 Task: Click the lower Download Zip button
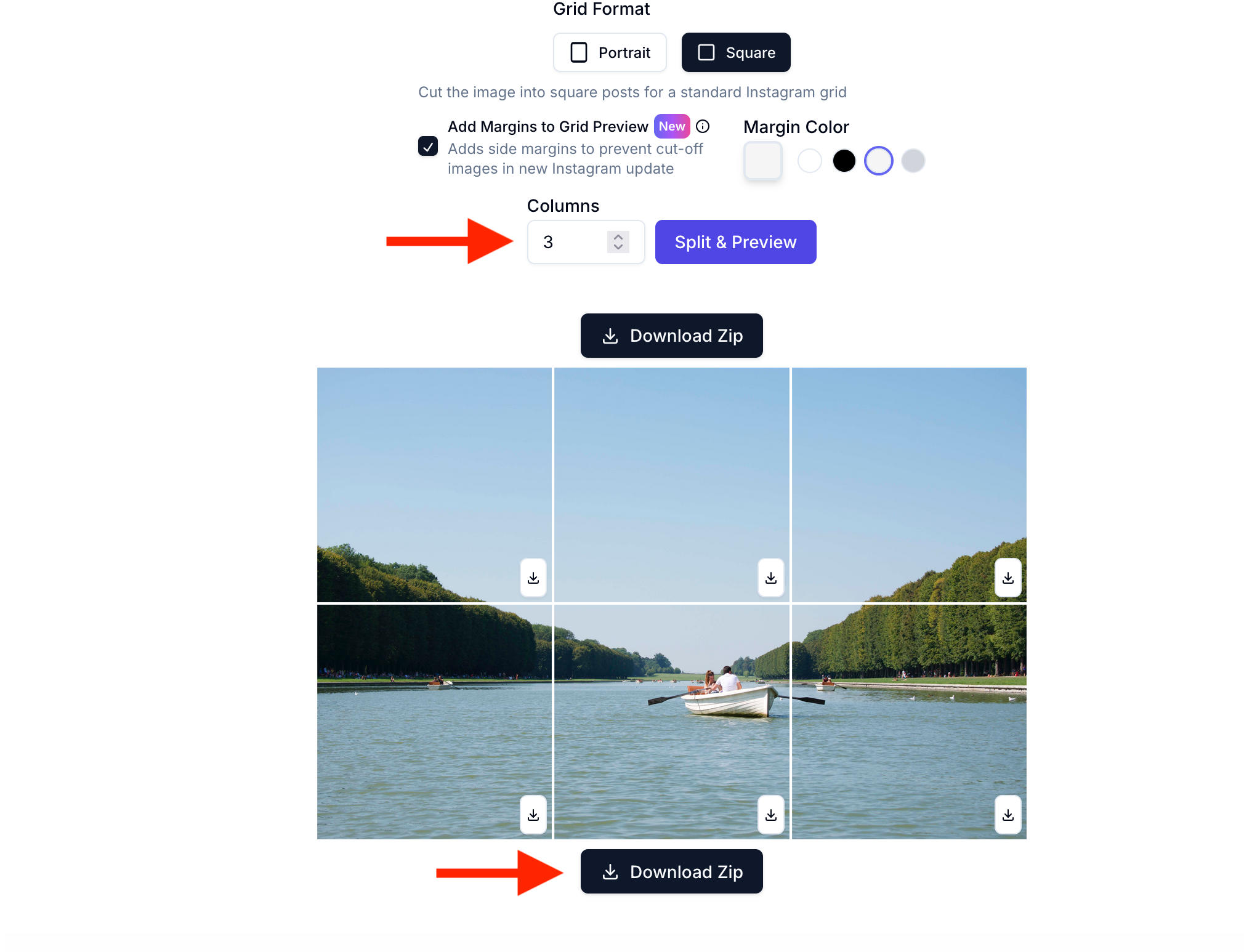pos(671,871)
